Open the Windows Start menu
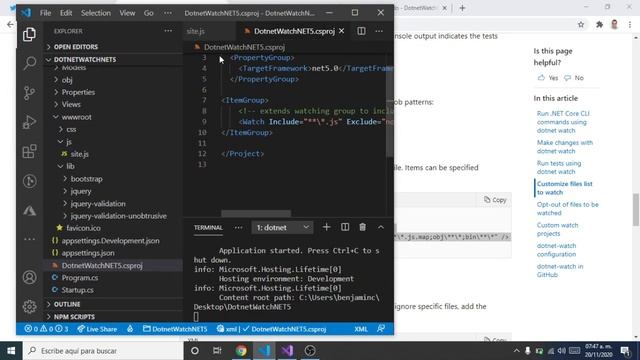 (11, 351)
